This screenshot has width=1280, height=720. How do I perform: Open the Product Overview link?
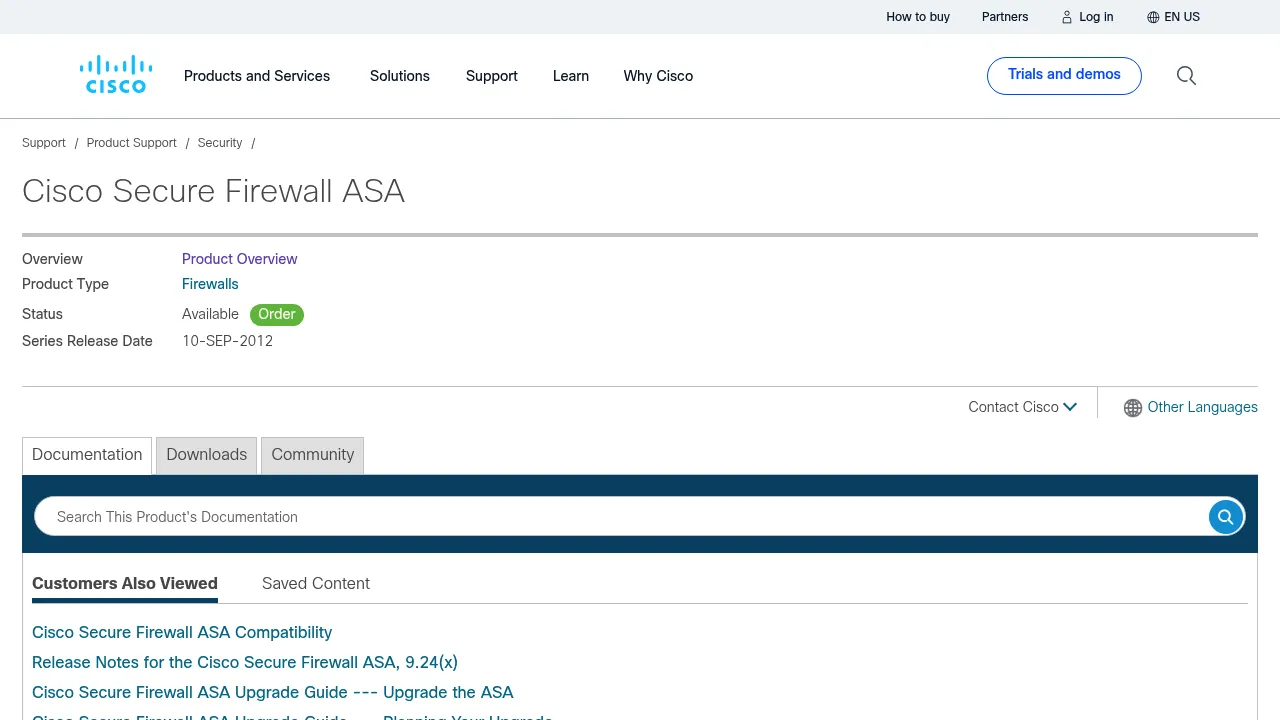pyautogui.click(x=240, y=259)
